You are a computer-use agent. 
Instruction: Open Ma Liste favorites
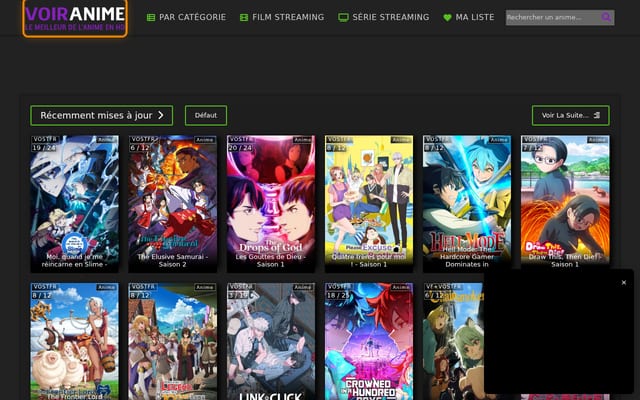coord(469,17)
